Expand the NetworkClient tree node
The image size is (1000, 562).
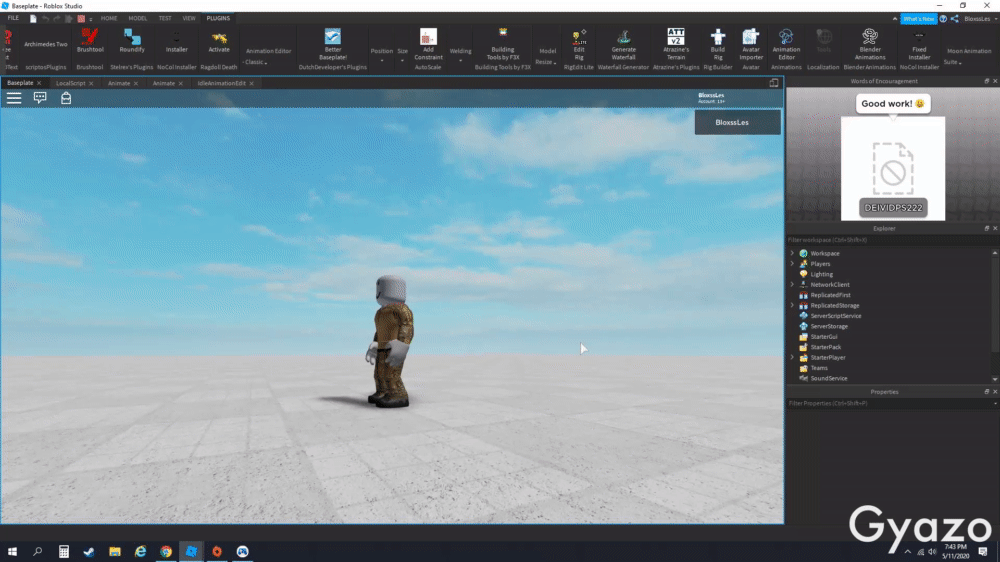793,285
